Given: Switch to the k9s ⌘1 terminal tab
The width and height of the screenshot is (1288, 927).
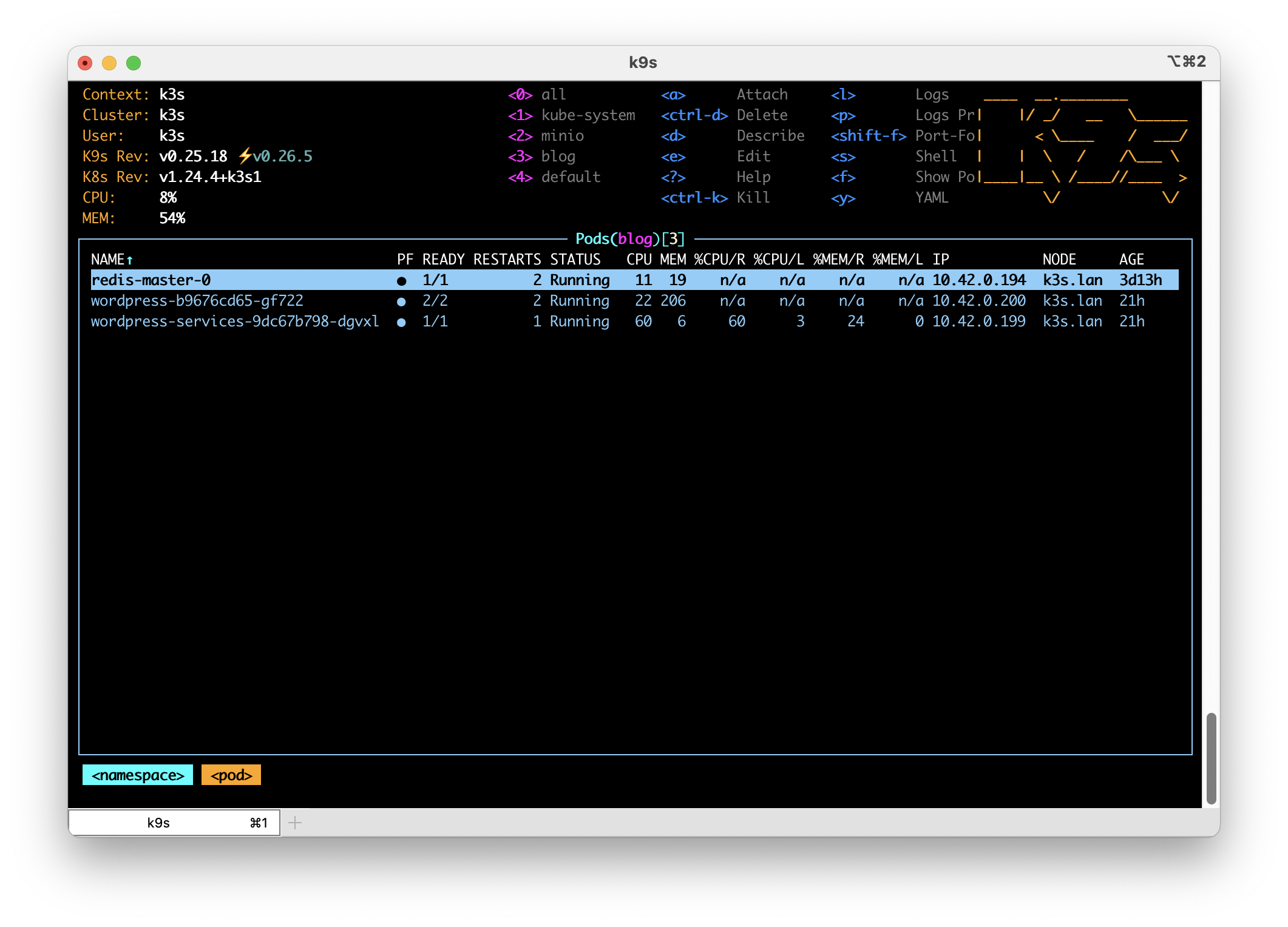Looking at the screenshot, I should (174, 823).
